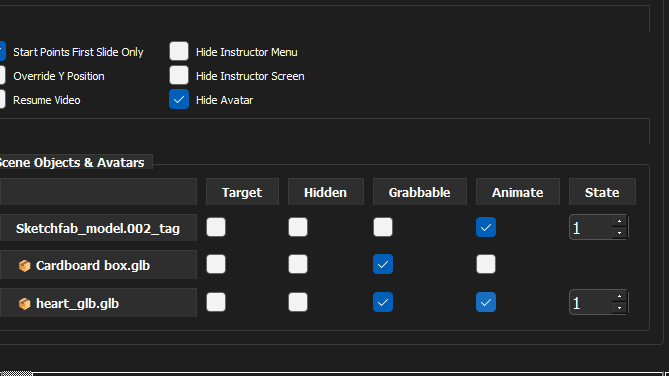Click the Target column header
This screenshot has height=376, width=669.
point(242,192)
